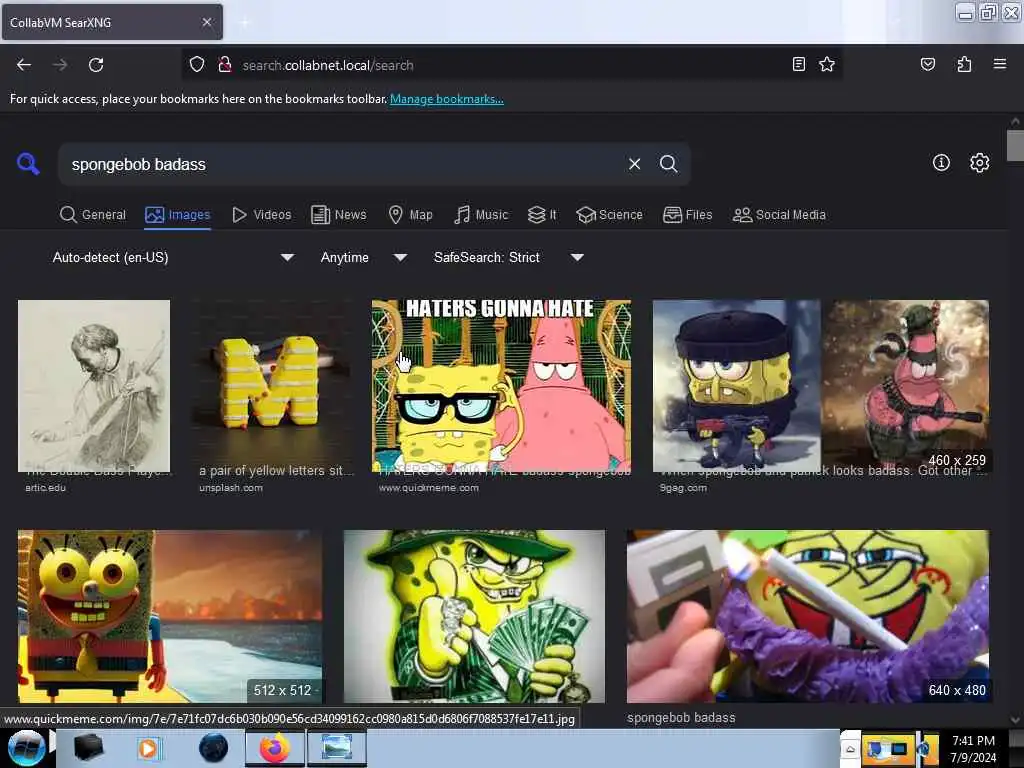Close the CollabVM SearXNG tab
The image size is (1024, 768).
(207, 22)
